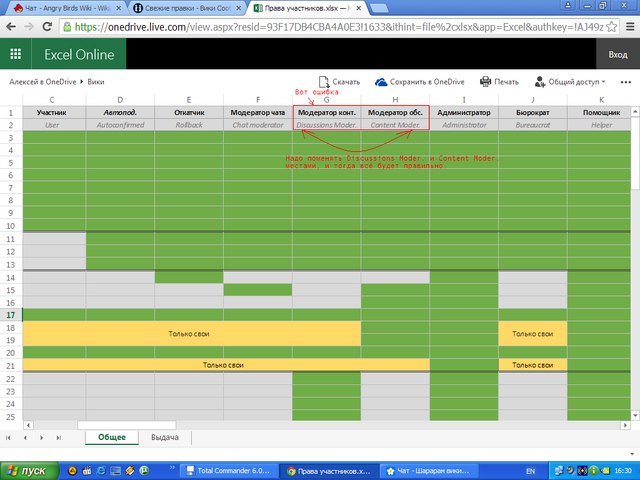Screen dimensions: 640x480
Task: Click the Excel Online title link
Action: click(x=79, y=54)
